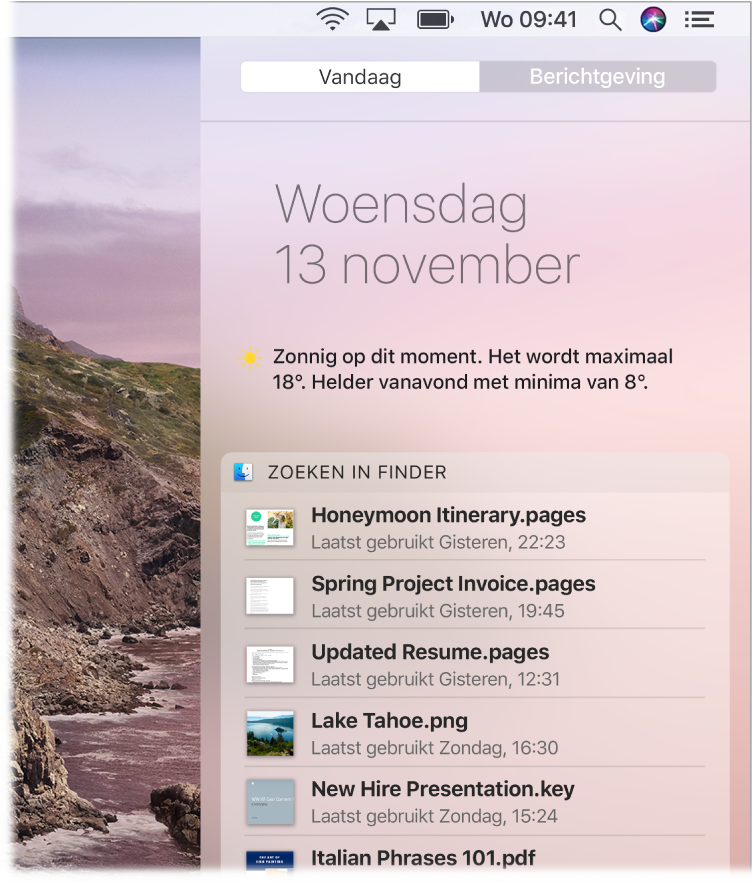Open Honeymoon Itinerary.pages file
The height and width of the screenshot is (883, 753).
[474, 528]
